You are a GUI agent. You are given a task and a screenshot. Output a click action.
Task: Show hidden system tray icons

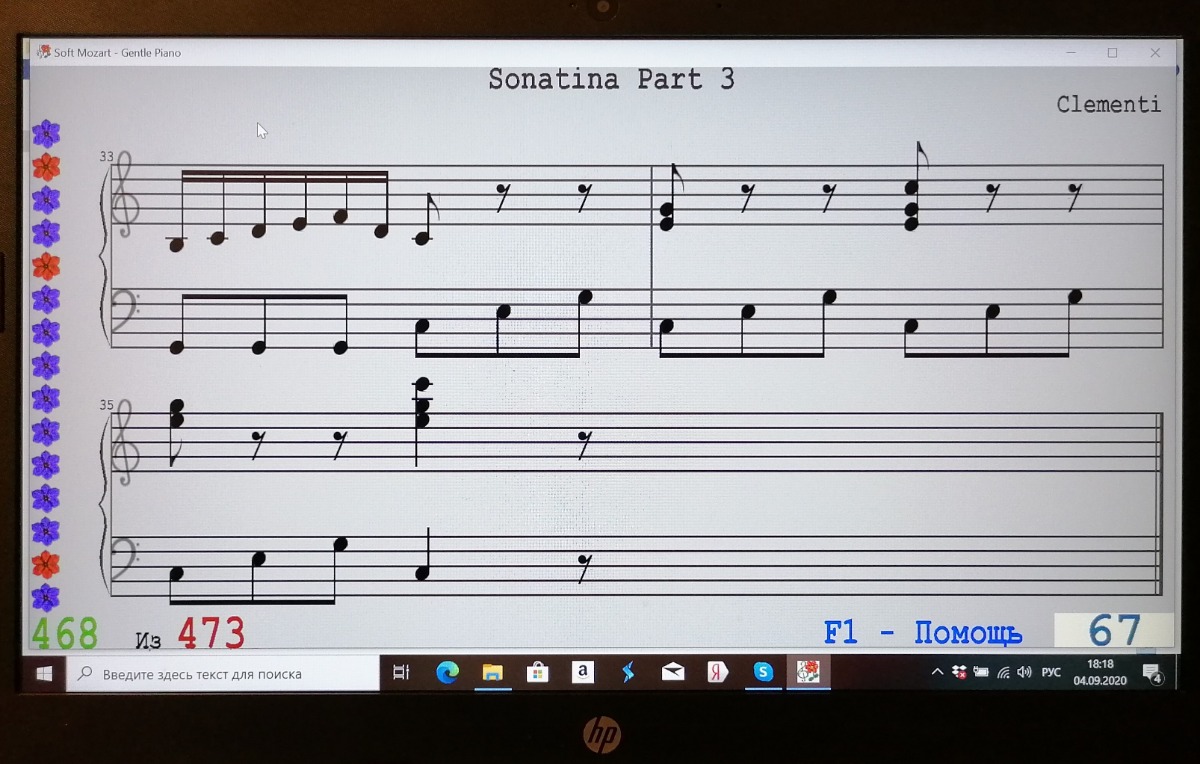point(937,672)
